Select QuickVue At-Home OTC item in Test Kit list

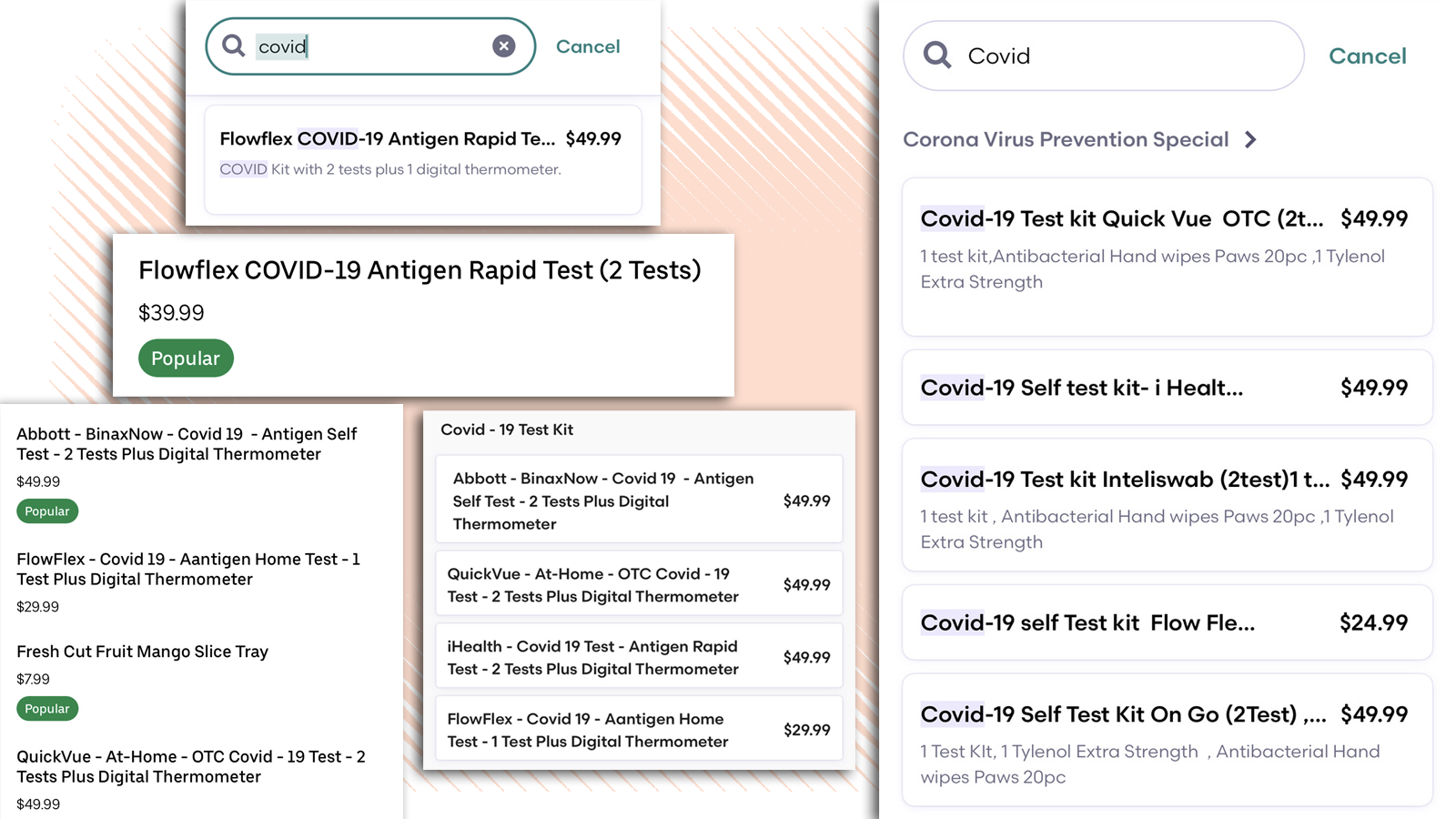pos(638,584)
